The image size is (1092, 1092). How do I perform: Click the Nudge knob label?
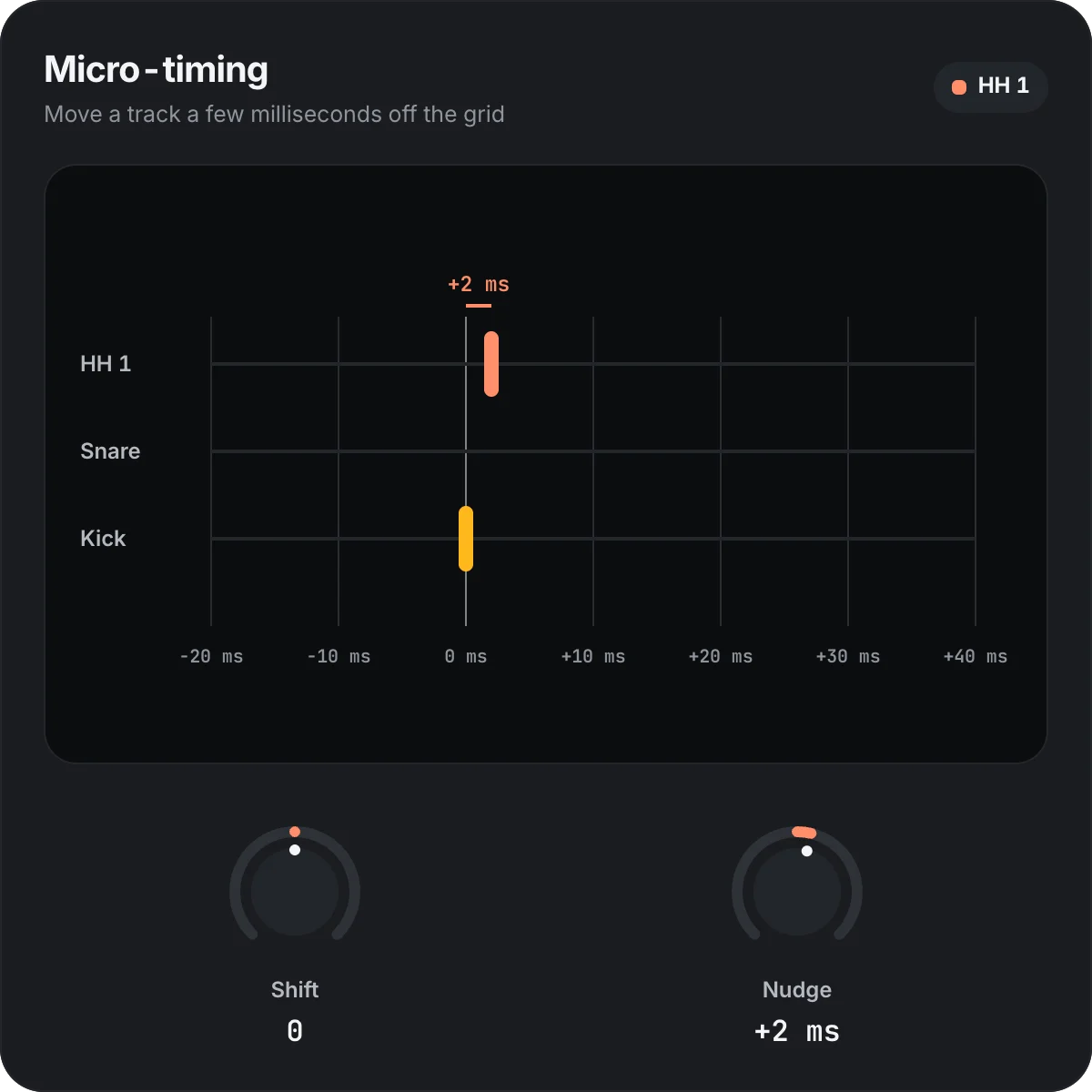(x=797, y=989)
